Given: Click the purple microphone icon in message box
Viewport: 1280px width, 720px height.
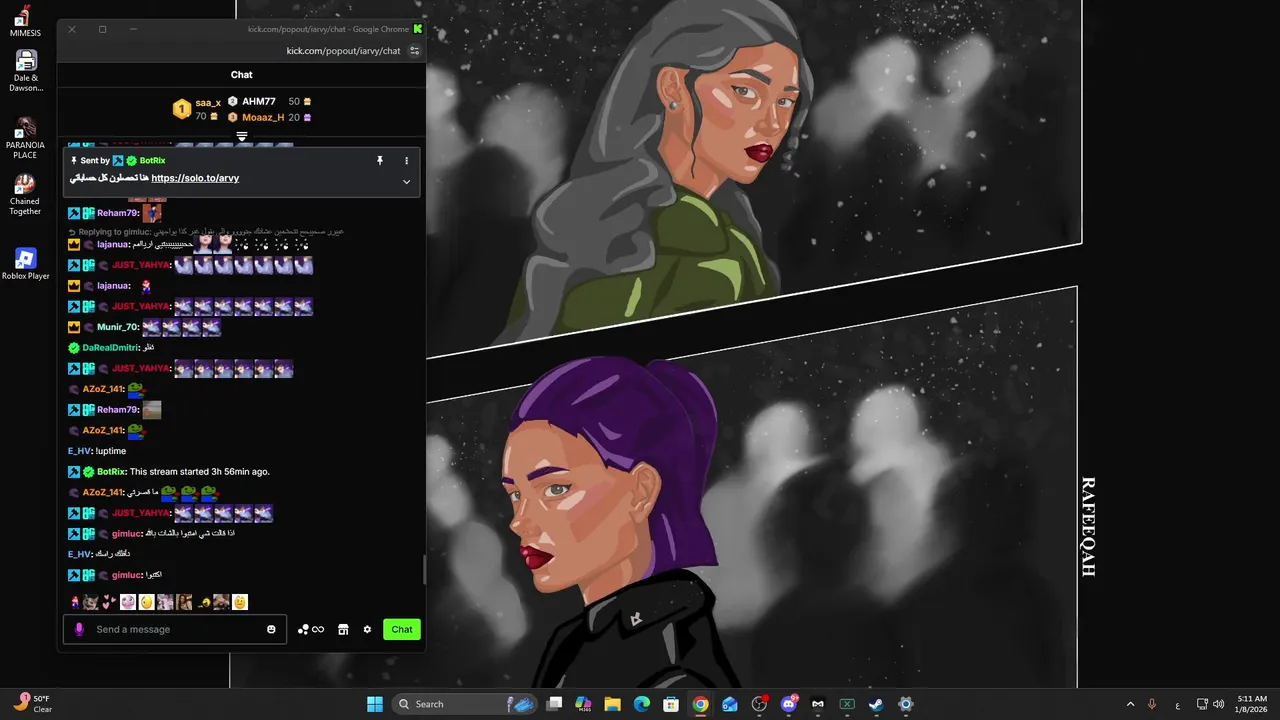Looking at the screenshot, I should [x=79, y=629].
